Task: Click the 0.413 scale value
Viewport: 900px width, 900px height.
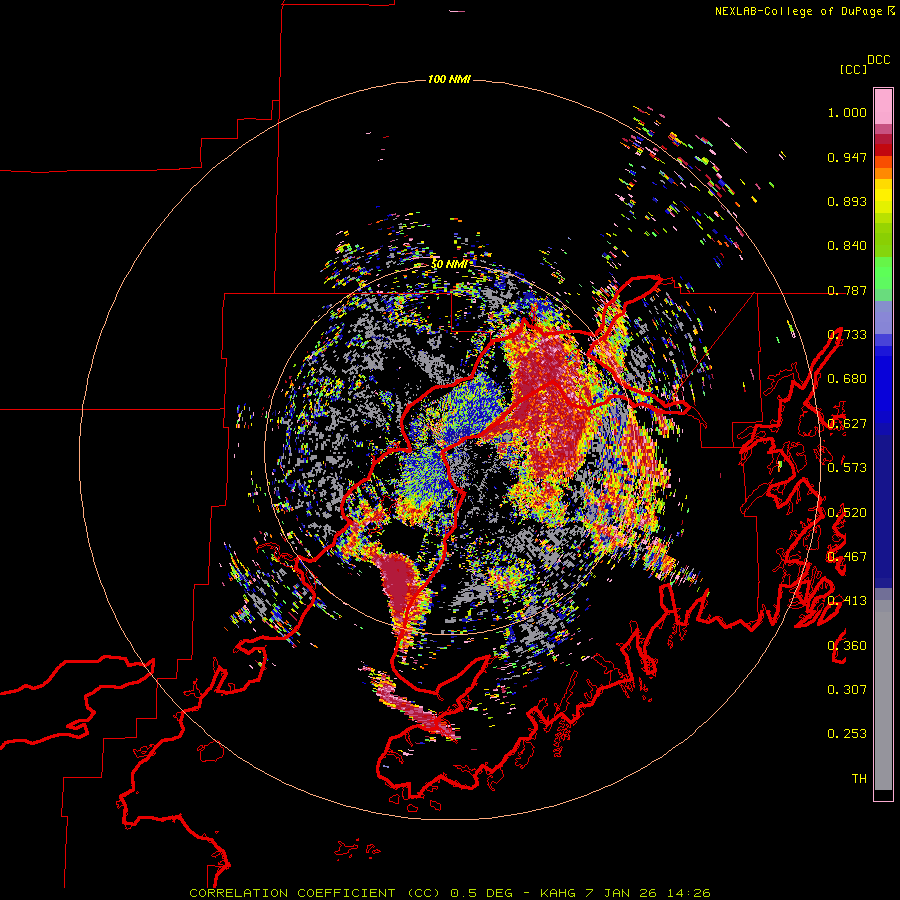Action: pos(847,601)
